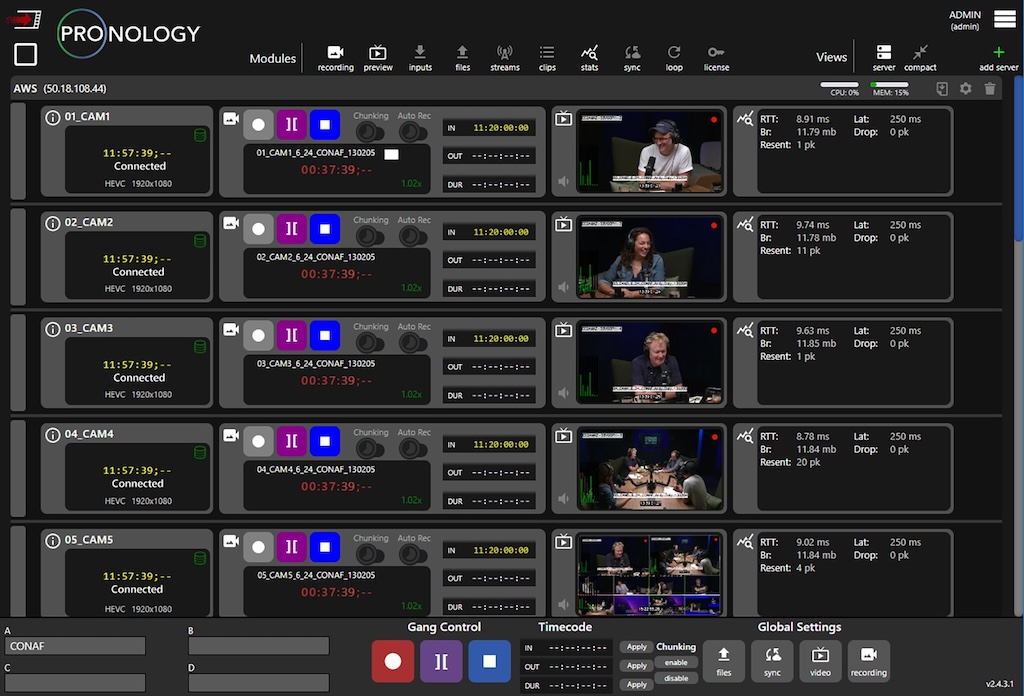Click preview TV icon for 02_CAM2
This screenshot has width=1024, height=696.
(x=563, y=225)
